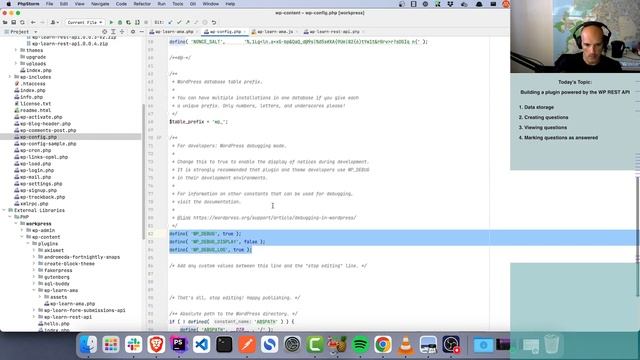Open the Current File run configuration dropdown
The width and height of the screenshot is (640, 360).
(84, 22)
